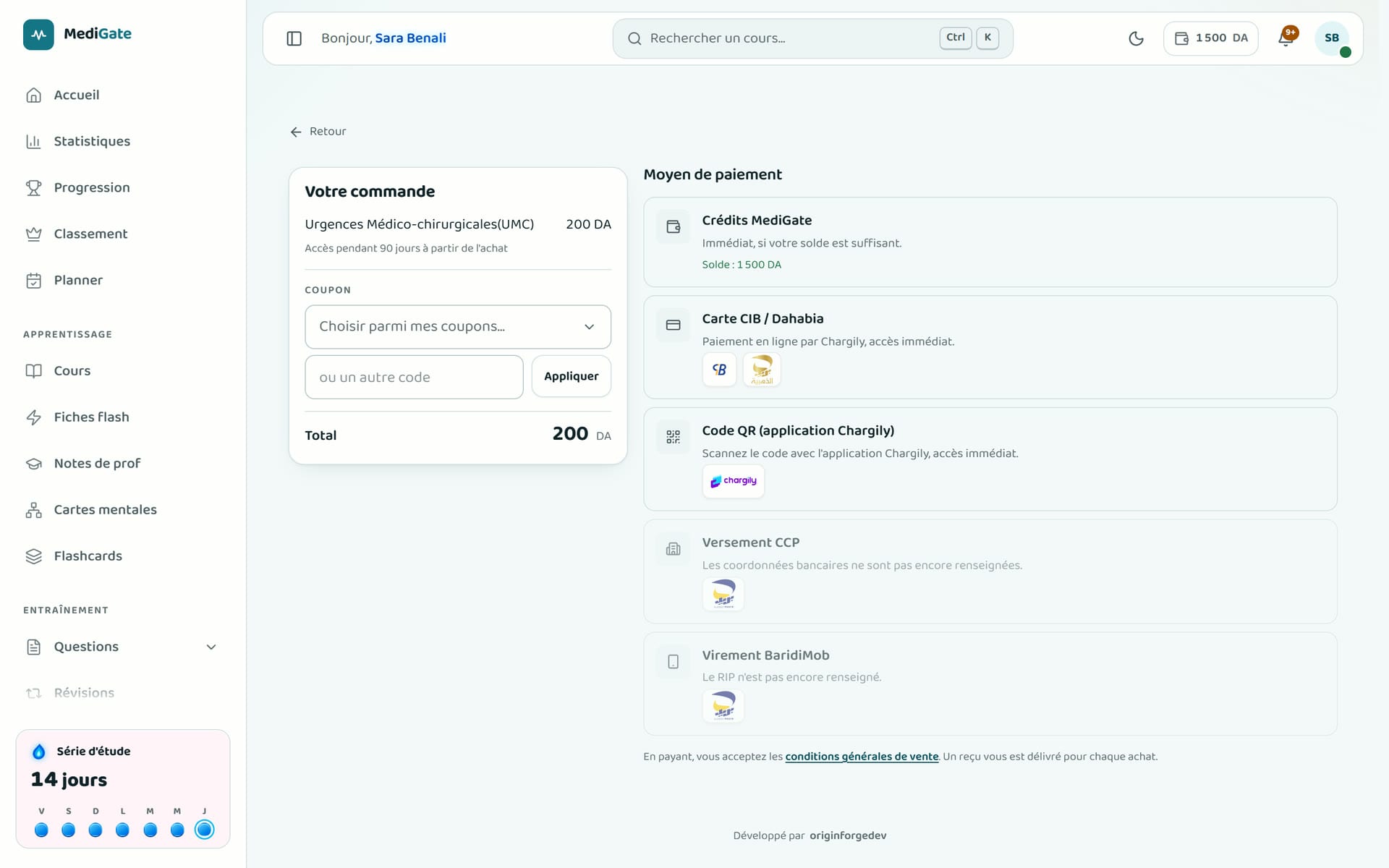Click the ou un autre code field
Image resolution: width=1389 pixels, height=868 pixels.
click(414, 377)
